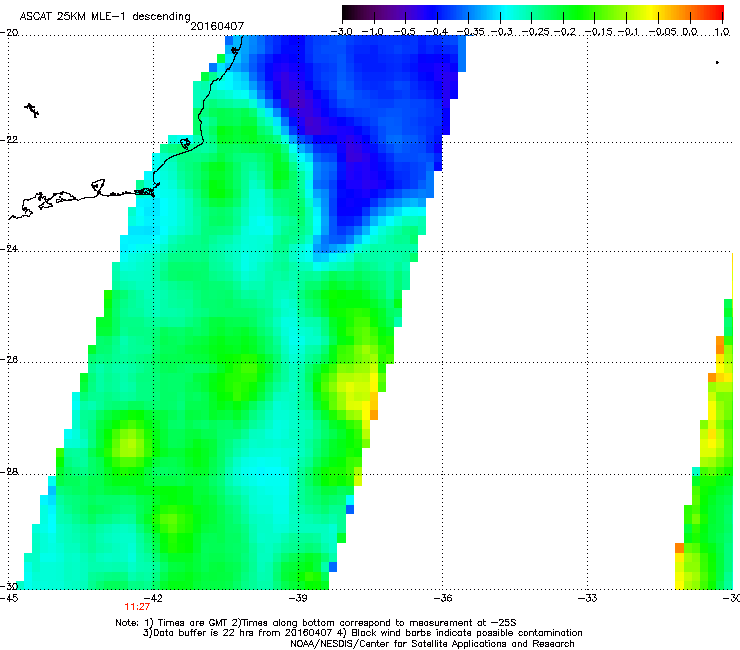740x650 pixels.
Task: Pick the black end of the colorbar
Action: coord(347,13)
